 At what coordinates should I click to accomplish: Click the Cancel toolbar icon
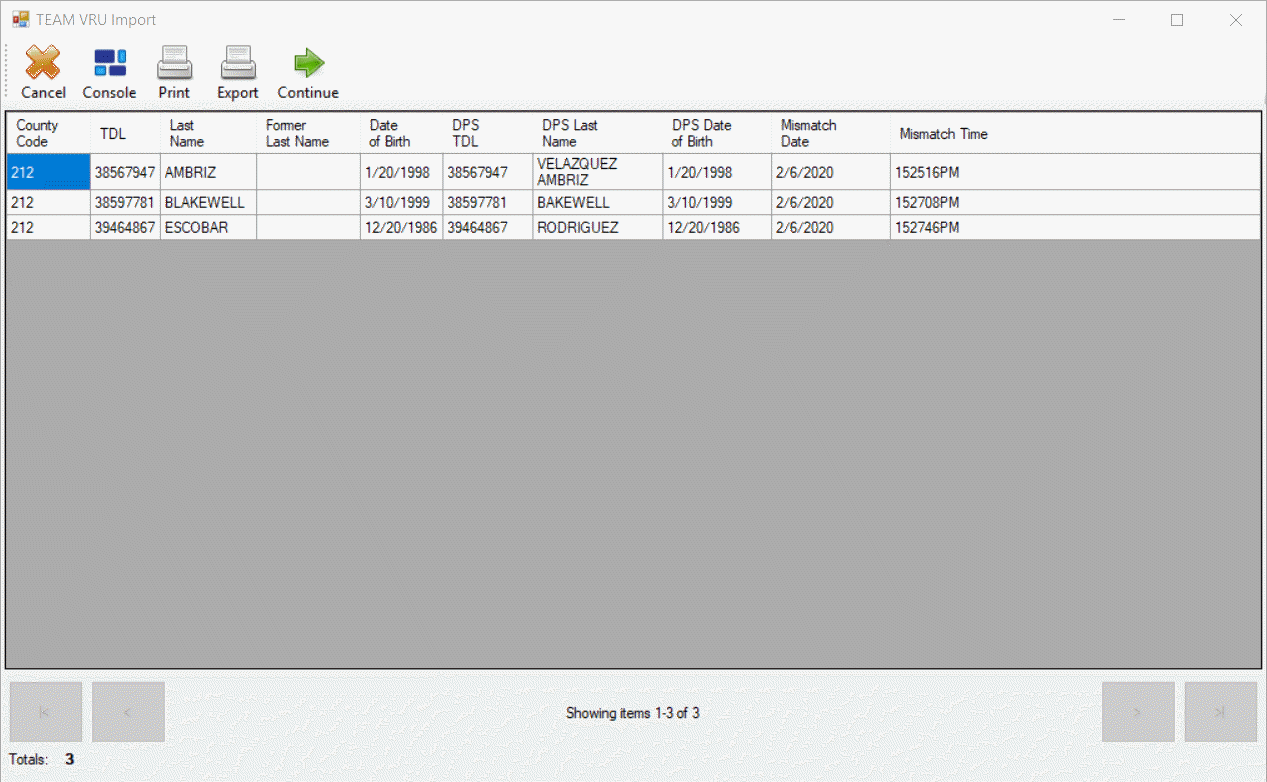pos(43,63)
